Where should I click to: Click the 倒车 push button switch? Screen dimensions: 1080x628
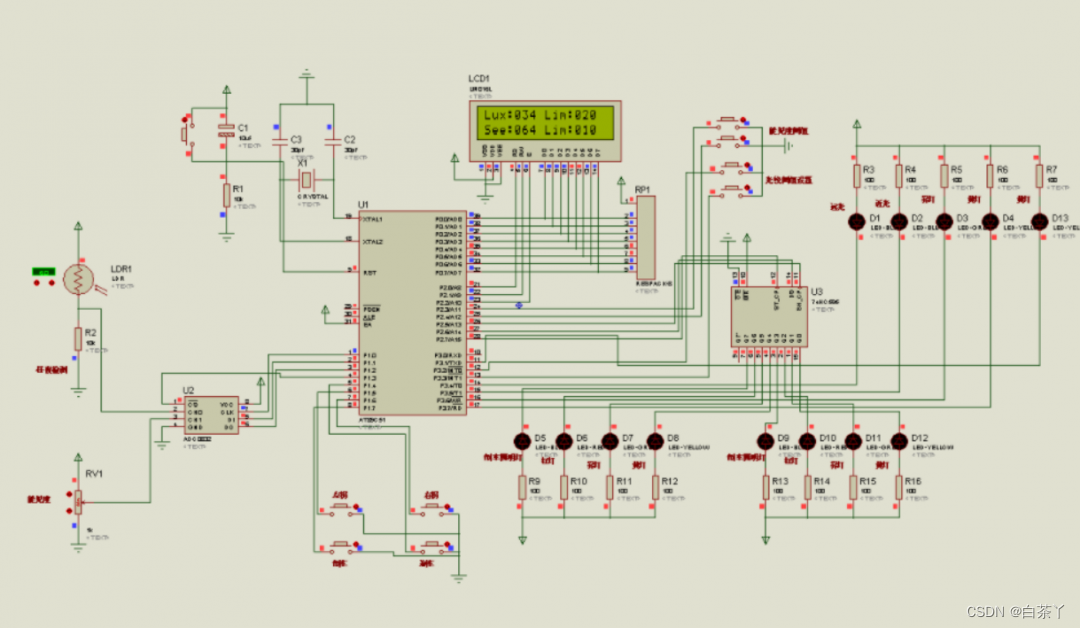coord(339,547)
